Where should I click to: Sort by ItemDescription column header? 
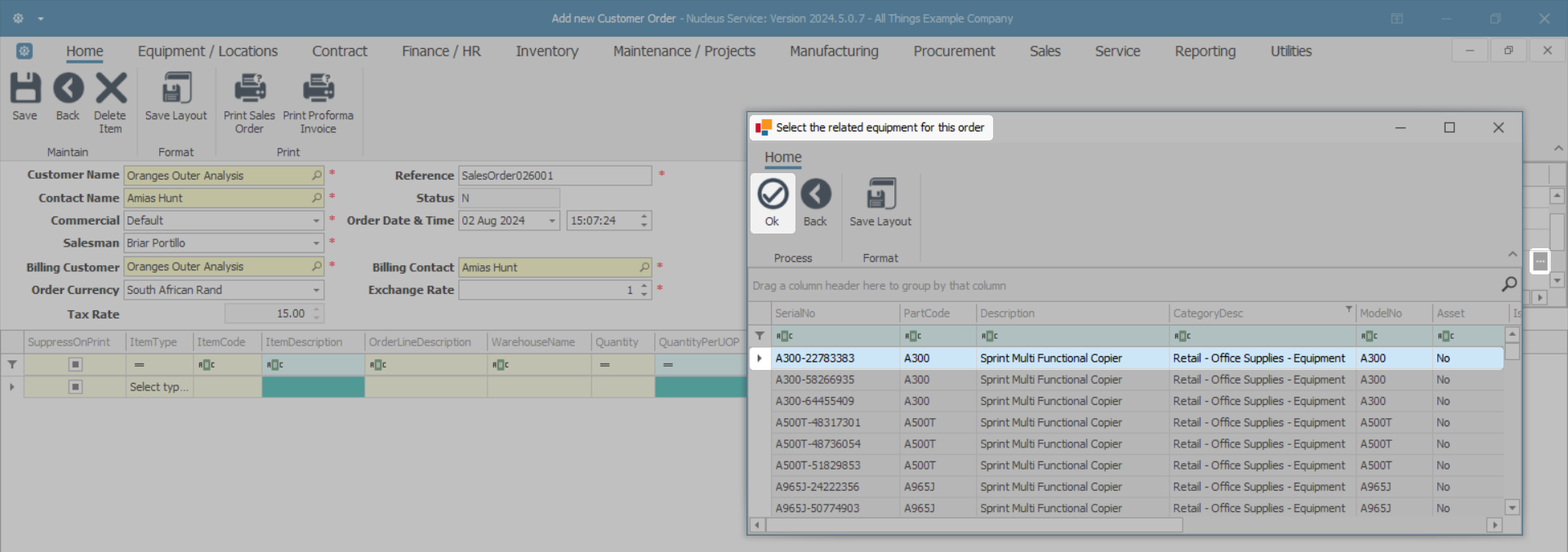(x=313, y=342)
